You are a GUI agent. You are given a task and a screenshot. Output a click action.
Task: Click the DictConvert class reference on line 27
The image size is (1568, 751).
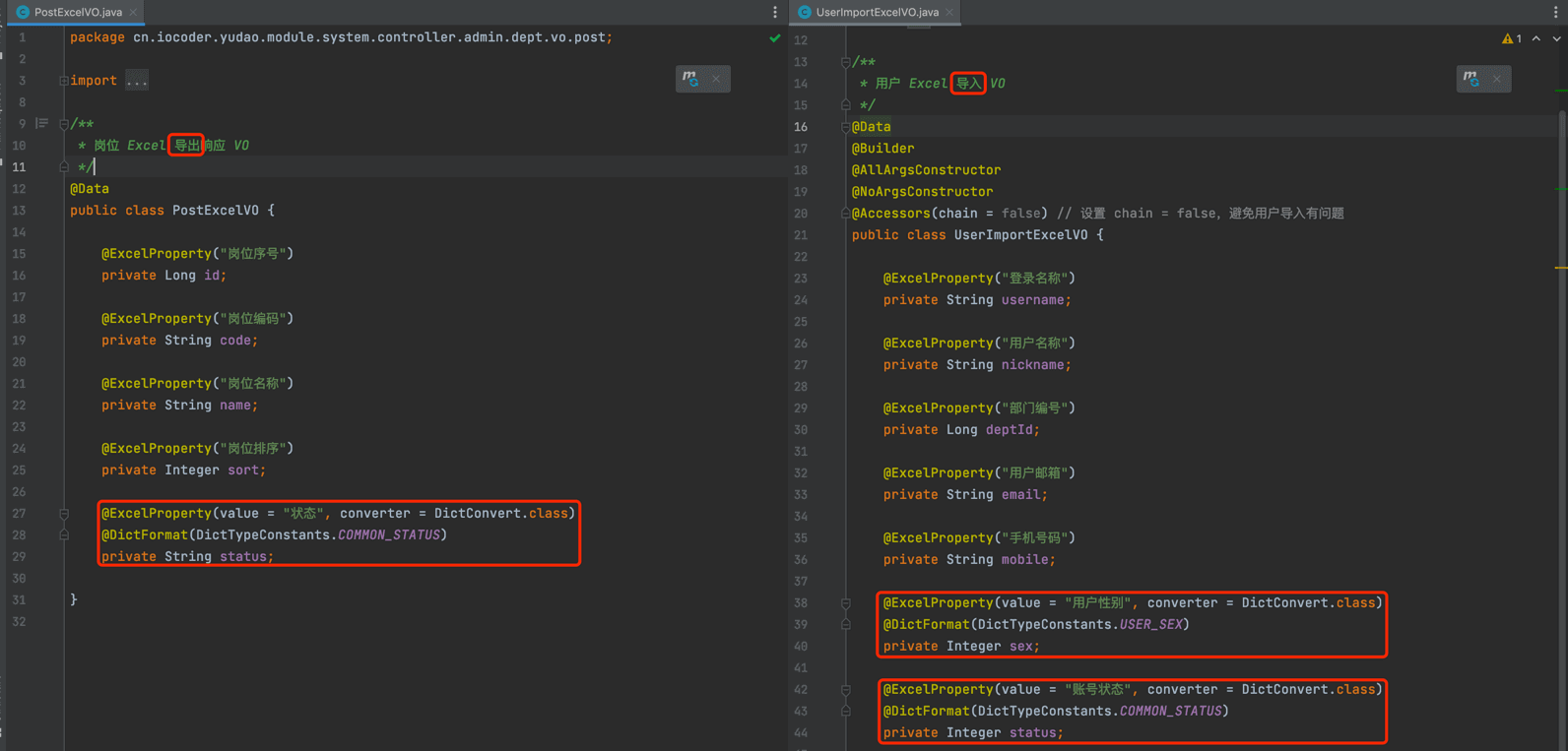478,514
